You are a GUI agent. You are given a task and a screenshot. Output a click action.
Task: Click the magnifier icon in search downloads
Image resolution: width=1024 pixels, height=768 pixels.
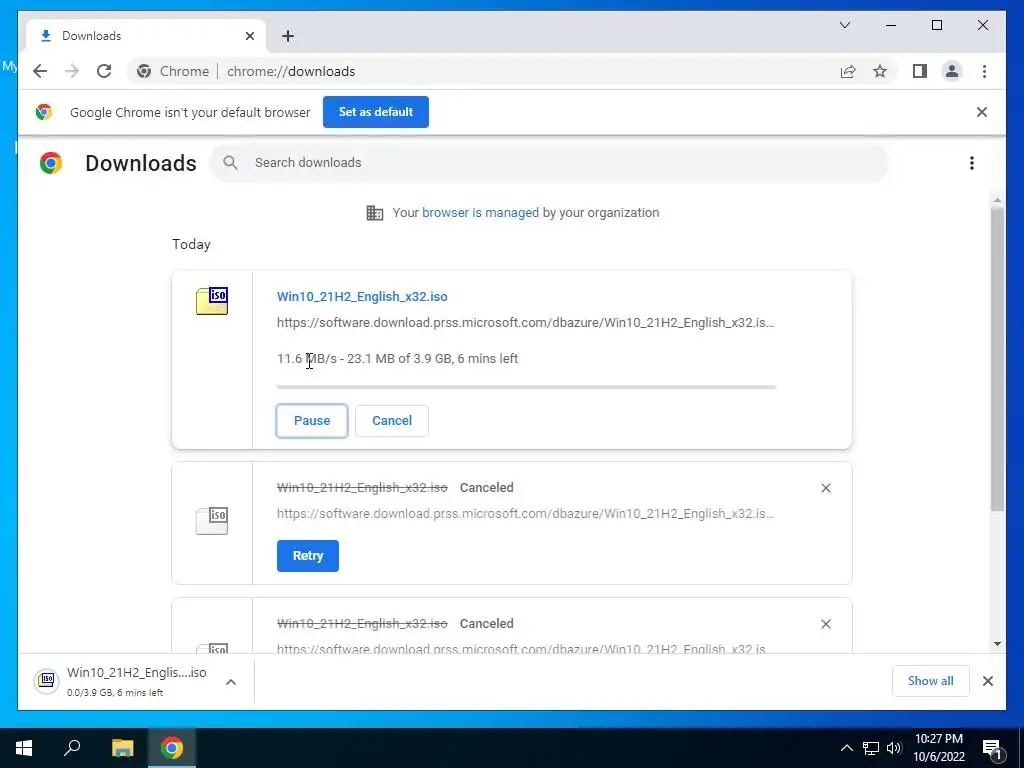pos(230,163)
